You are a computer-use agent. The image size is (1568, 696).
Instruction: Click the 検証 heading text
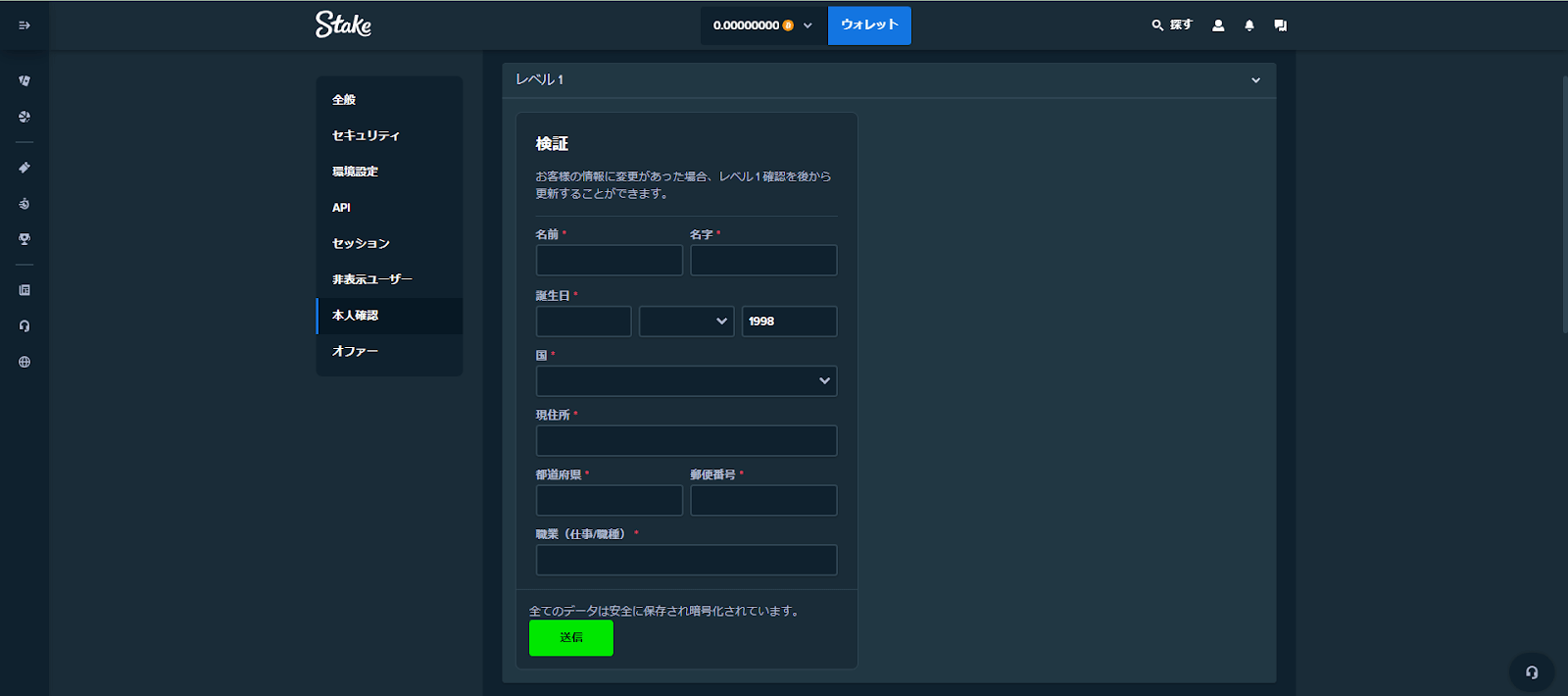click(x=552, y=144)
